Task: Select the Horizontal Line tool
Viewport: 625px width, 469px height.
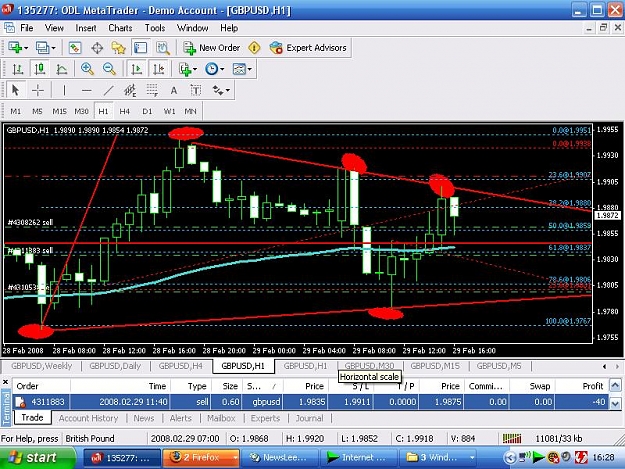Action: click(86, 90)
